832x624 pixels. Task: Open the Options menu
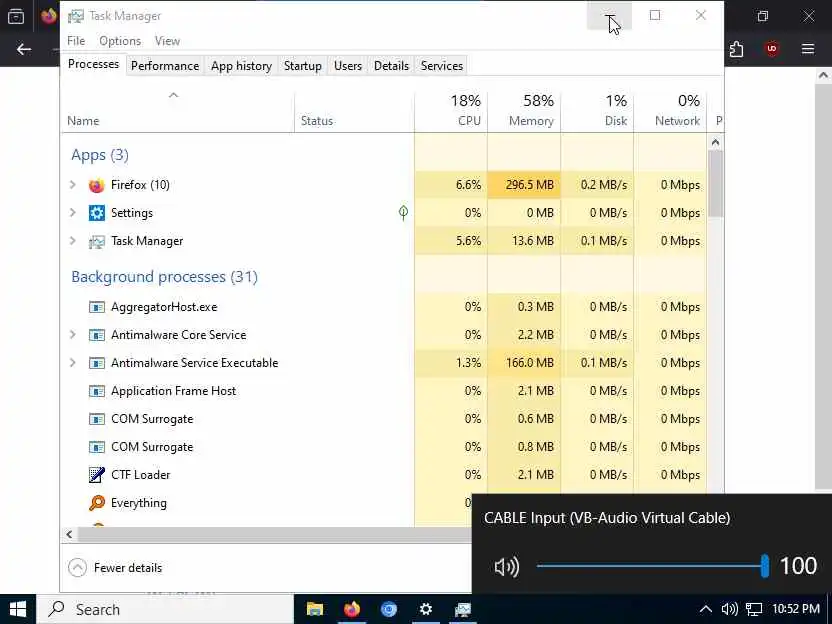120,41
